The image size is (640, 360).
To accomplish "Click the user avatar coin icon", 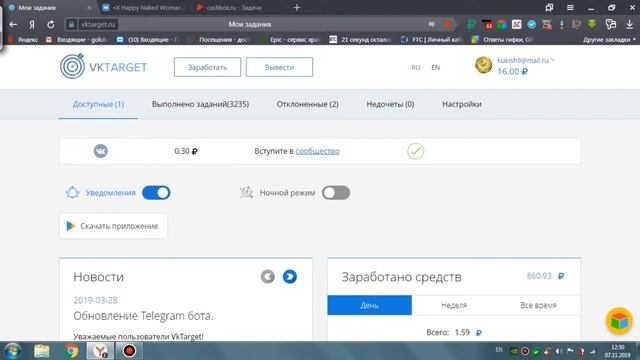I will point(483,65).
